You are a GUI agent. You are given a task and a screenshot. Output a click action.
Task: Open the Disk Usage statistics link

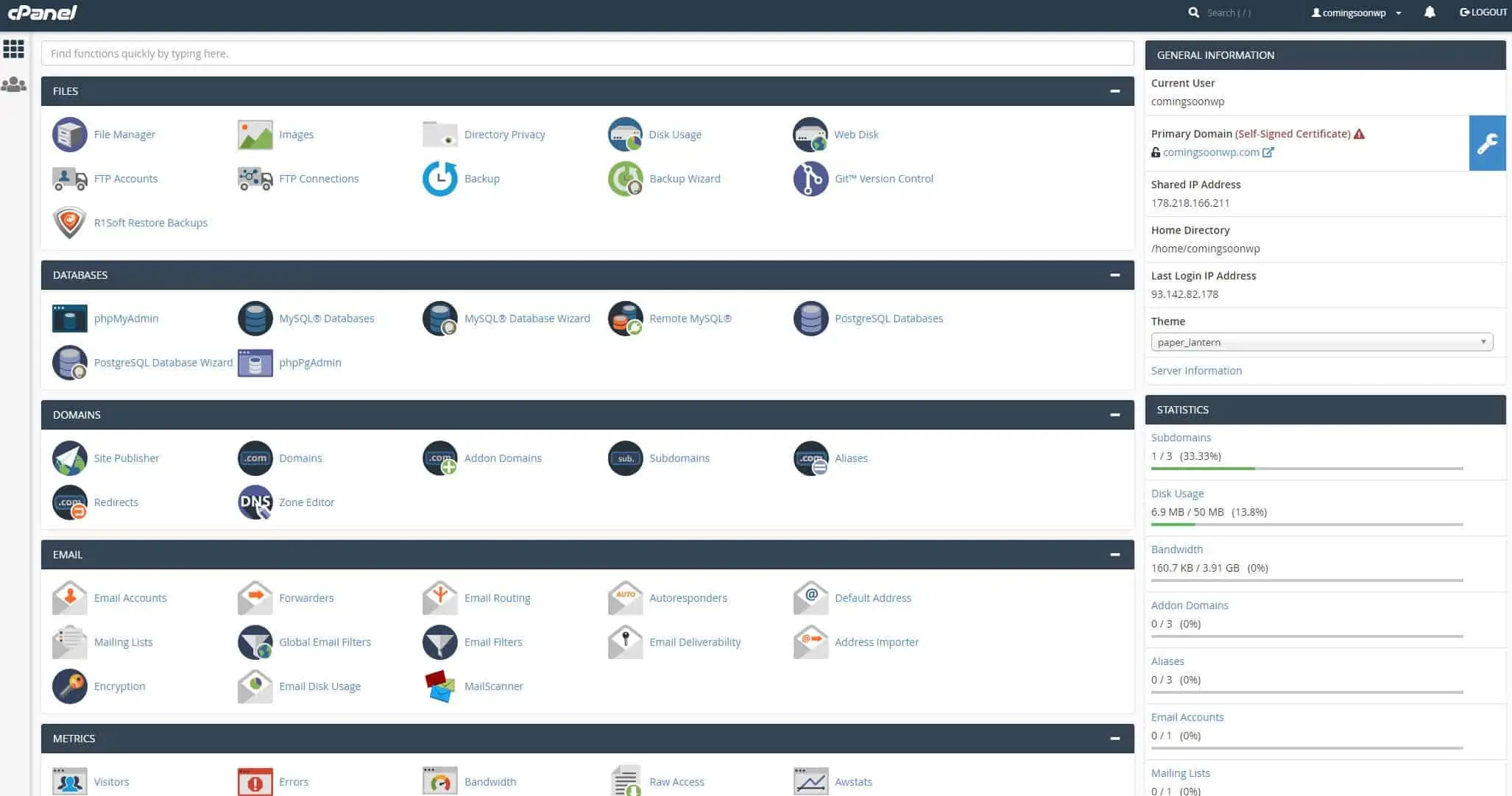(x=1178, y=494)
